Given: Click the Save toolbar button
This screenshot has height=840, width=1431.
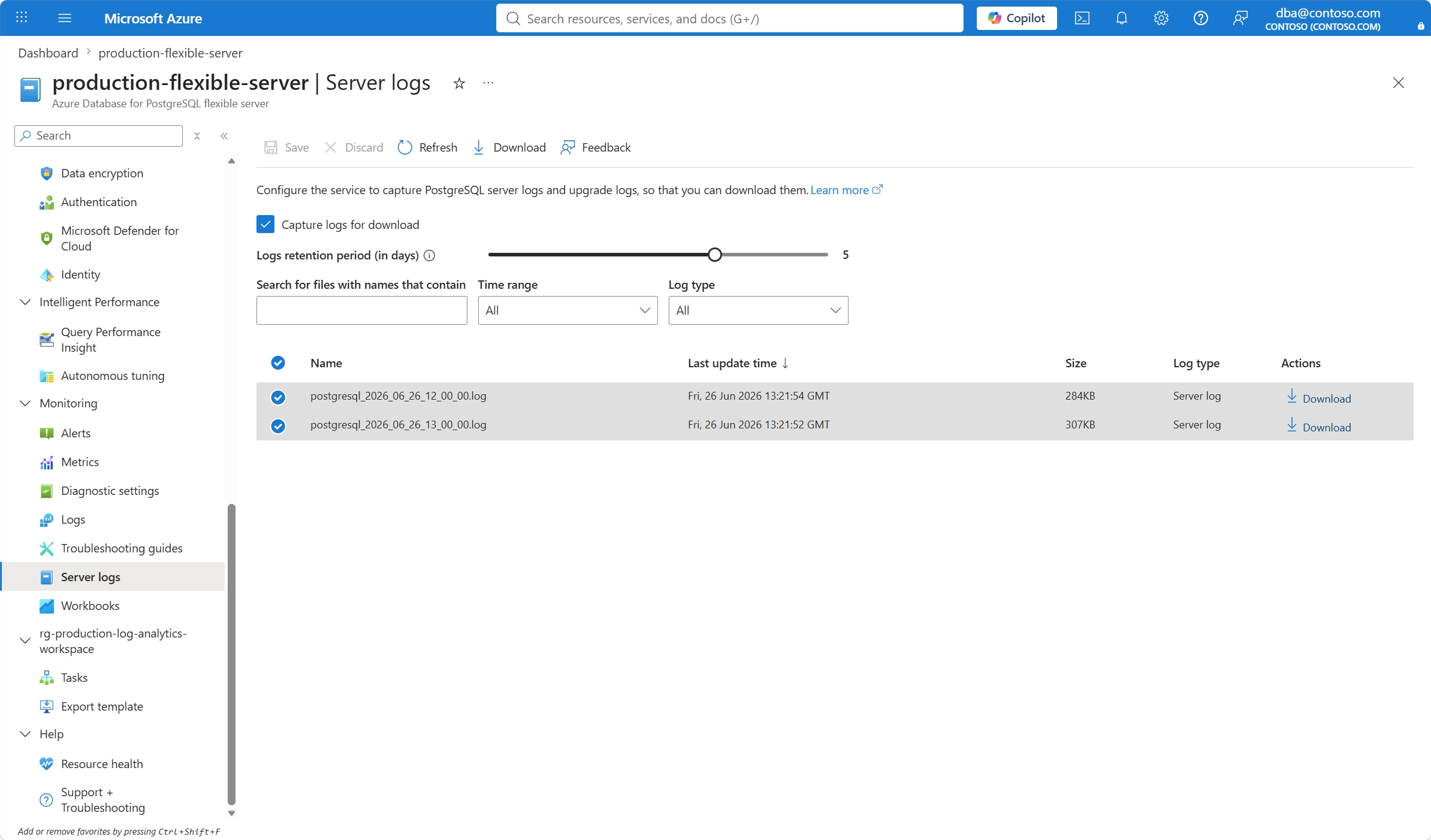Looking at the screenshot, I should coord(287,147).
